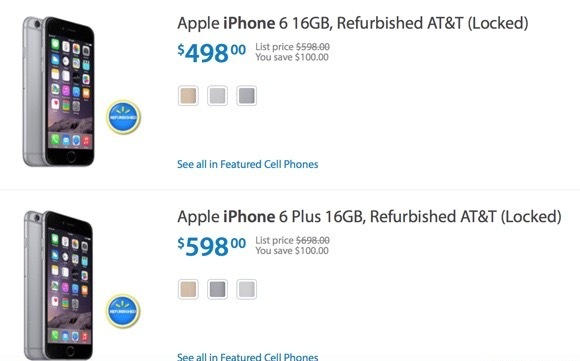The height and width of the screenshot is (361, 580).
Task: Click the Refurbished badge beside iPhone 6 16GB
Action: tap(124, 117)
